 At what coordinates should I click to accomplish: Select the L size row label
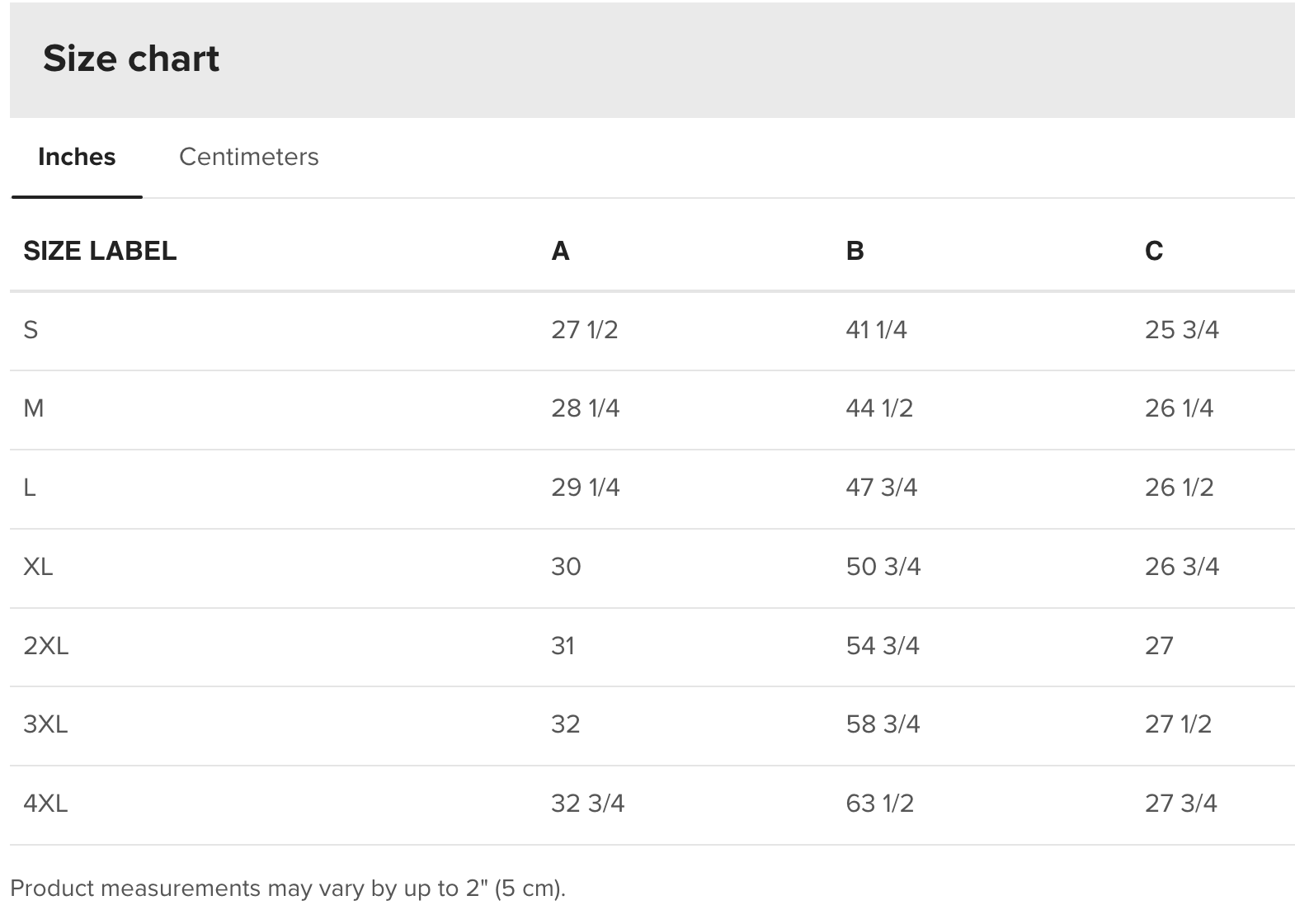click(30, 488)
